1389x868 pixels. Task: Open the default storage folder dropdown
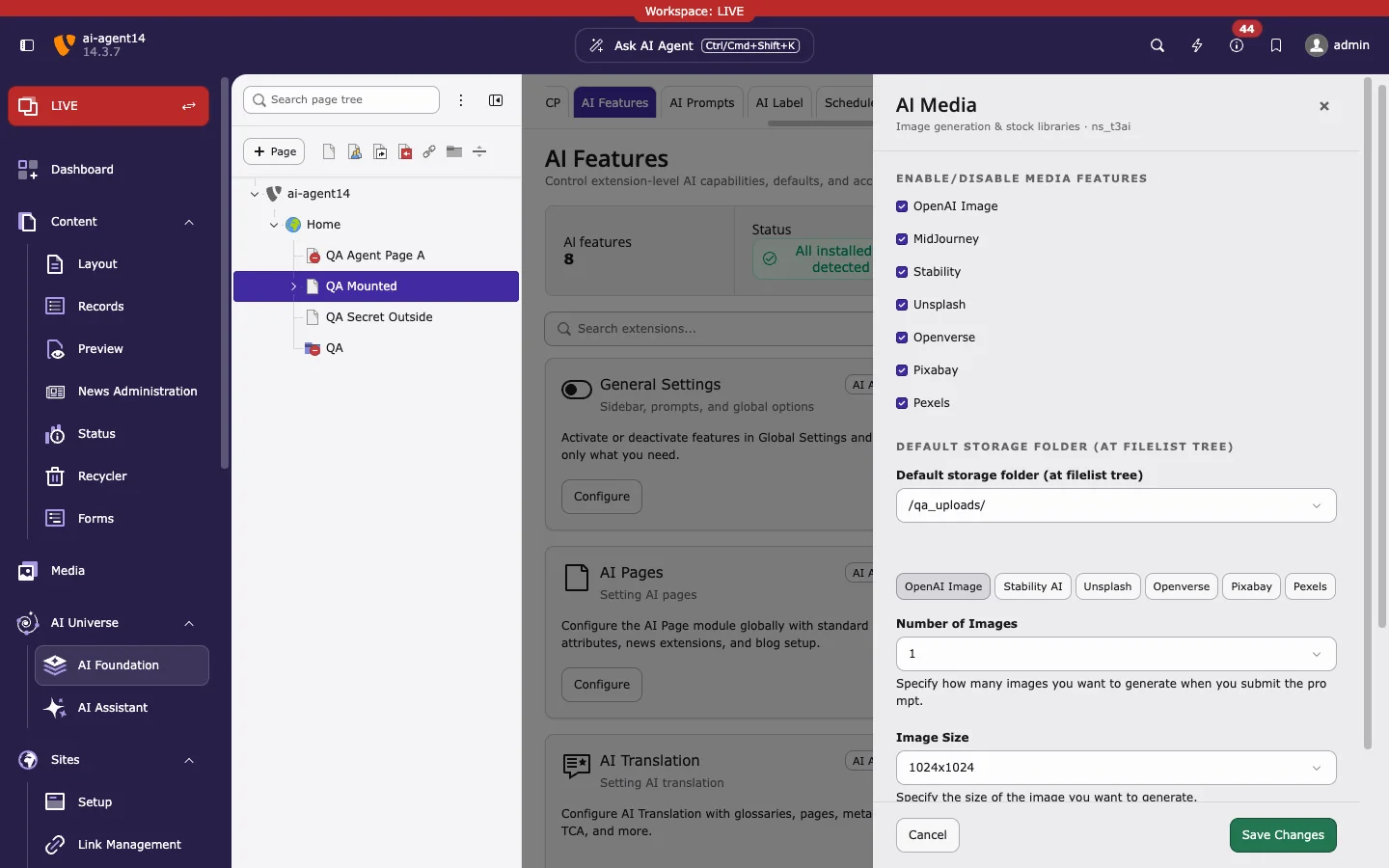[x=1116, y=505]
